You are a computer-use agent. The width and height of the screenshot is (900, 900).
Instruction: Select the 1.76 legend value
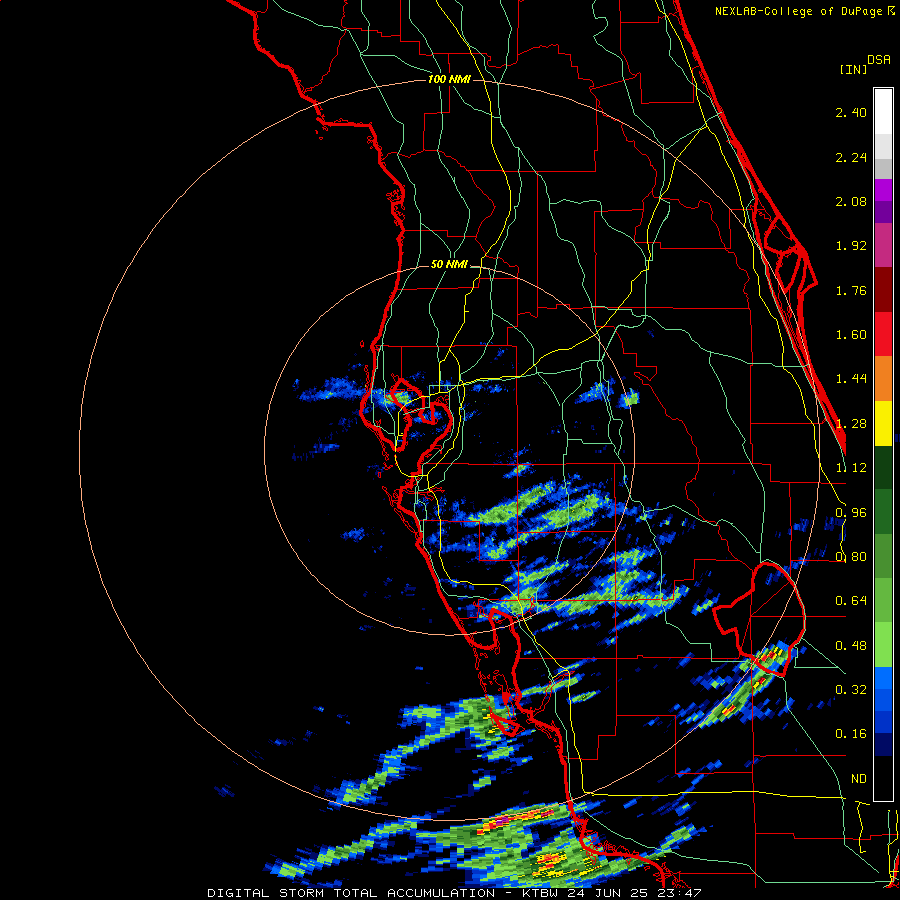(x=851, y=290)
